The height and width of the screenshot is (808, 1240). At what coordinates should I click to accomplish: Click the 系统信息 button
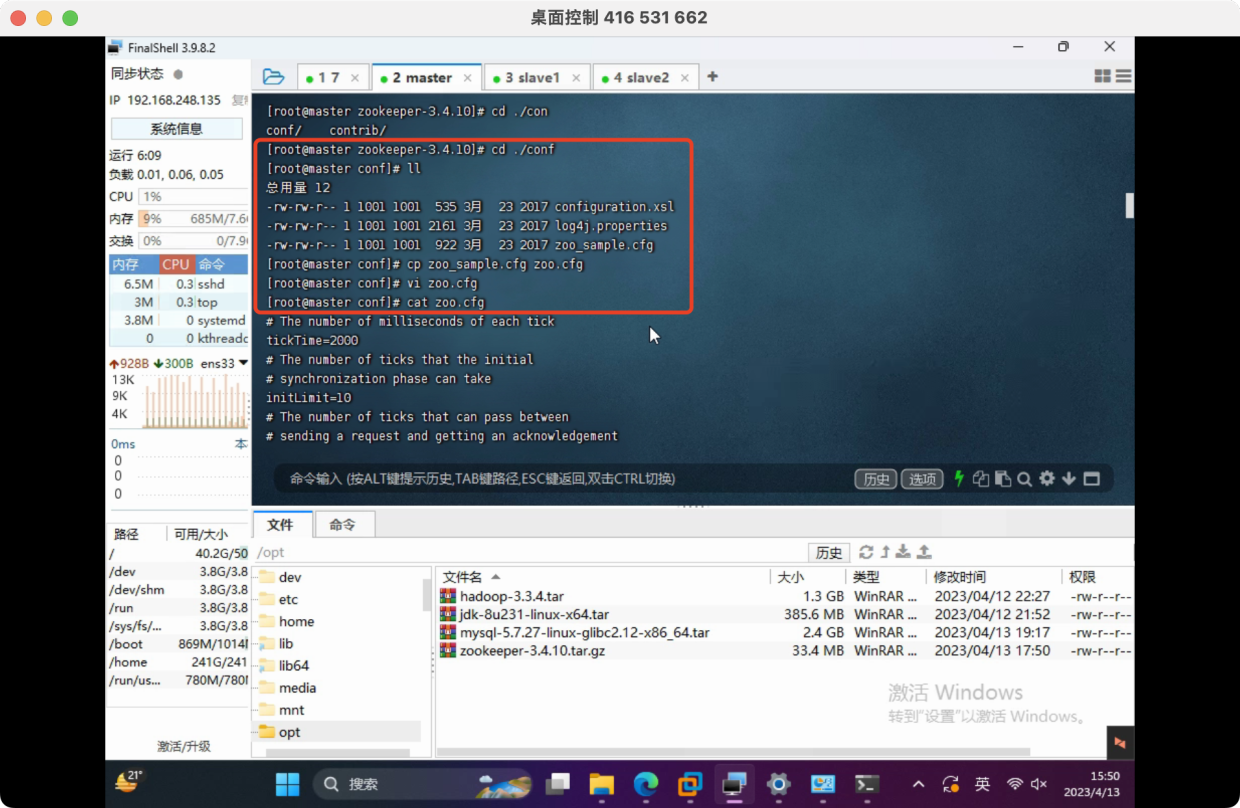point(176,128)
